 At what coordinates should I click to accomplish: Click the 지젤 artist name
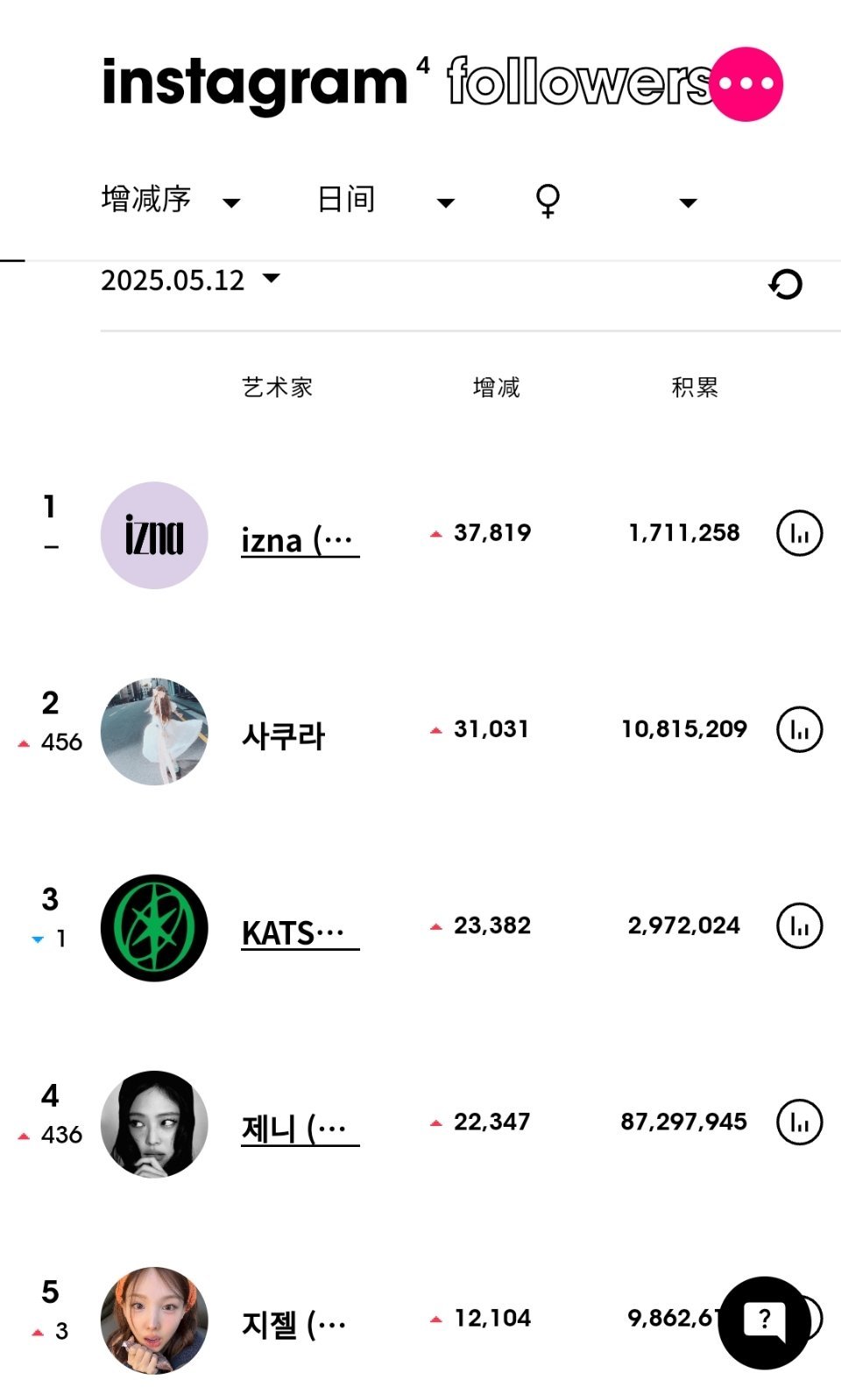(x=294, y=1325)
